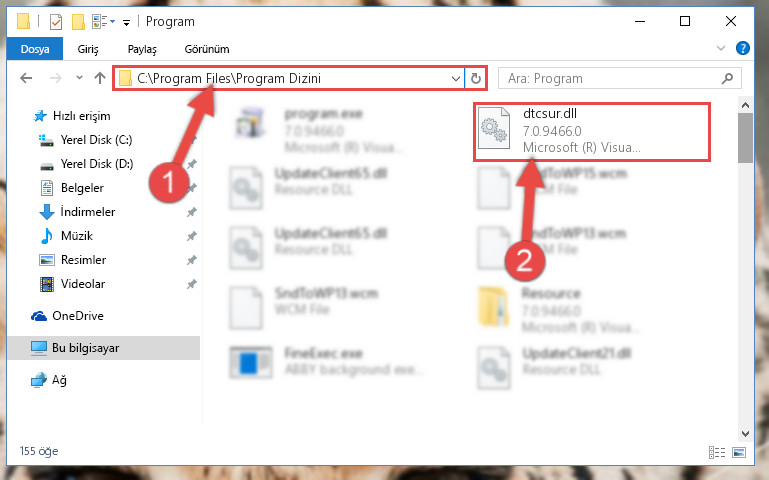Switch to details view layout icon
The height and width of the screenshot is (480, 769).
pos(717,452)
